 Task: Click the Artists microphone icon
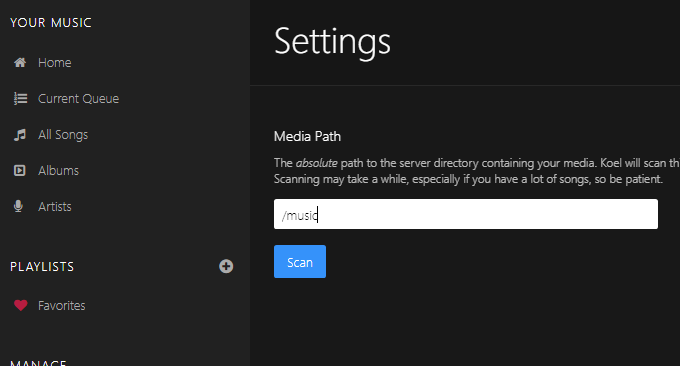point(18,206)
